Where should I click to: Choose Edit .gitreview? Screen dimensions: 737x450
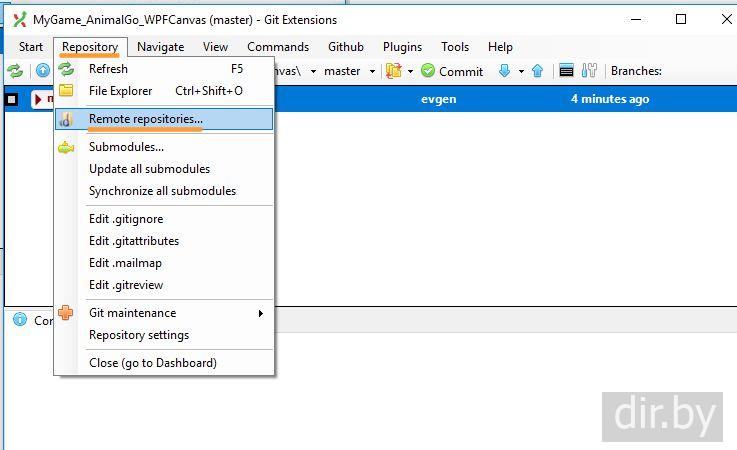164,285
